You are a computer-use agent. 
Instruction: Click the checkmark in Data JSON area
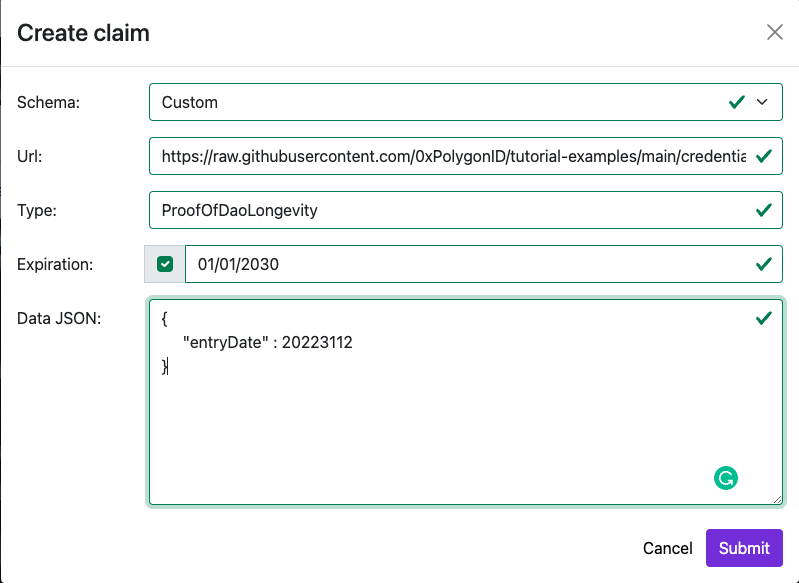pyautogui.click(x=763, y=318)
